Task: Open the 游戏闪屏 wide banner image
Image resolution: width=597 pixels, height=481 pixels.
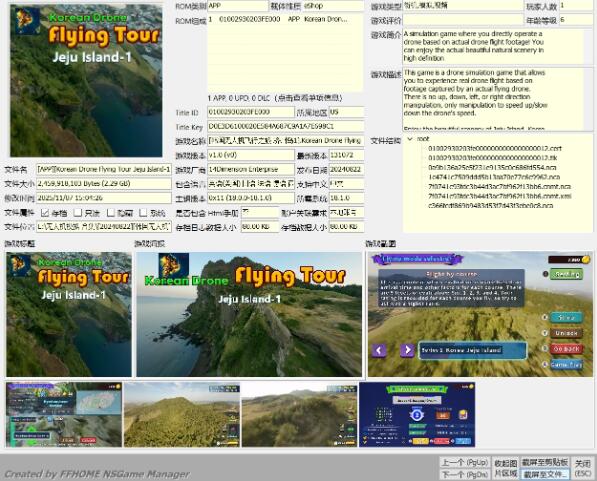Action: pyautogui.click(x=249, y=314)
